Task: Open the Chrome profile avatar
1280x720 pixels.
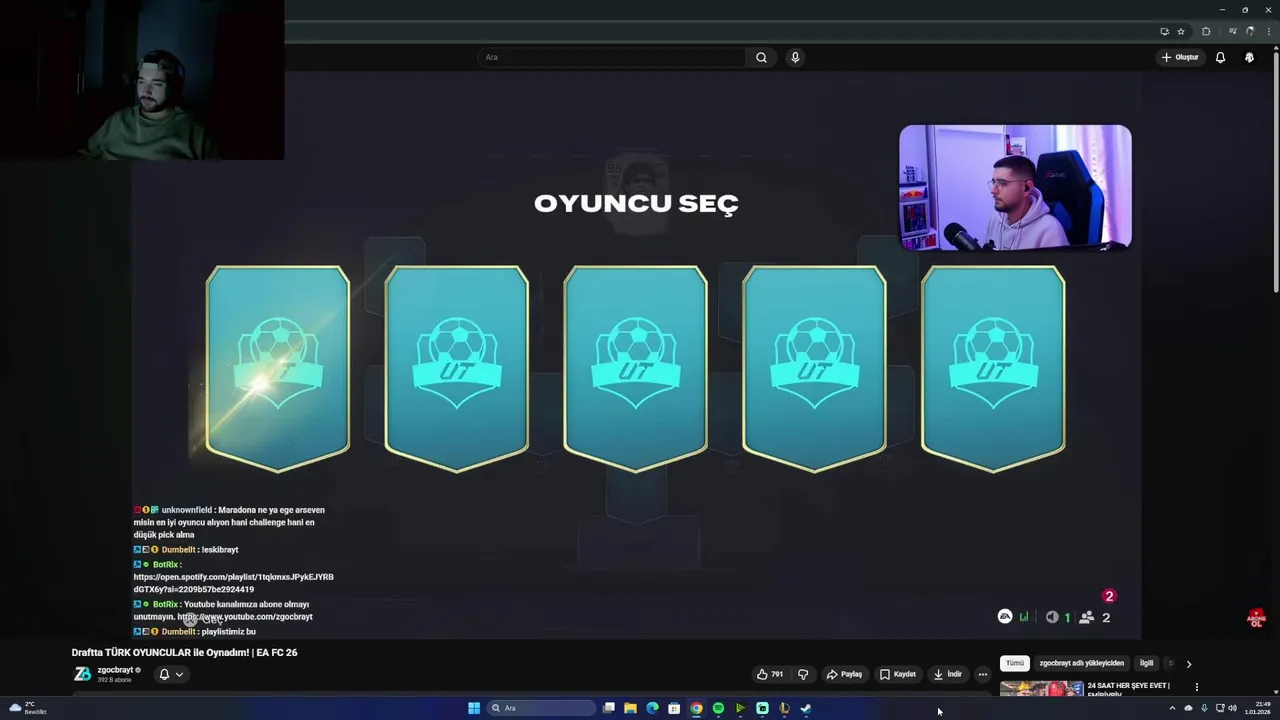Action: pyautogui.click(x=1251, y=31)
